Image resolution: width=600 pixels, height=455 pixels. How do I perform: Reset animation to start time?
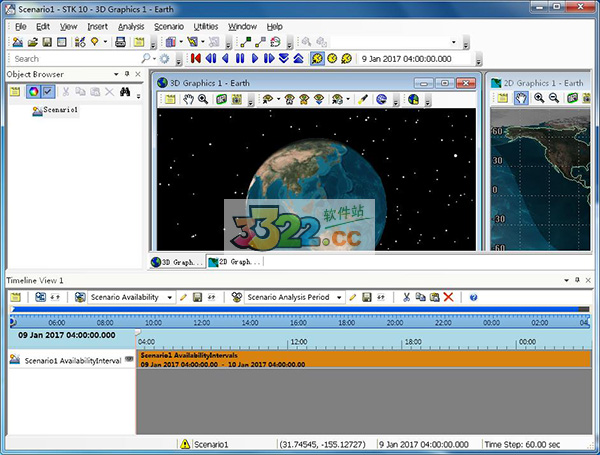195,59
